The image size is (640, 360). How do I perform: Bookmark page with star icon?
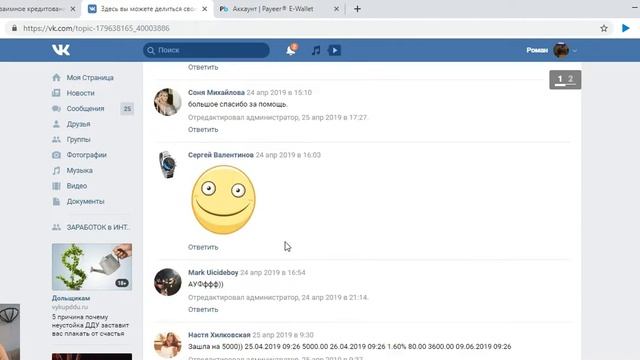(x=604, y=28)
